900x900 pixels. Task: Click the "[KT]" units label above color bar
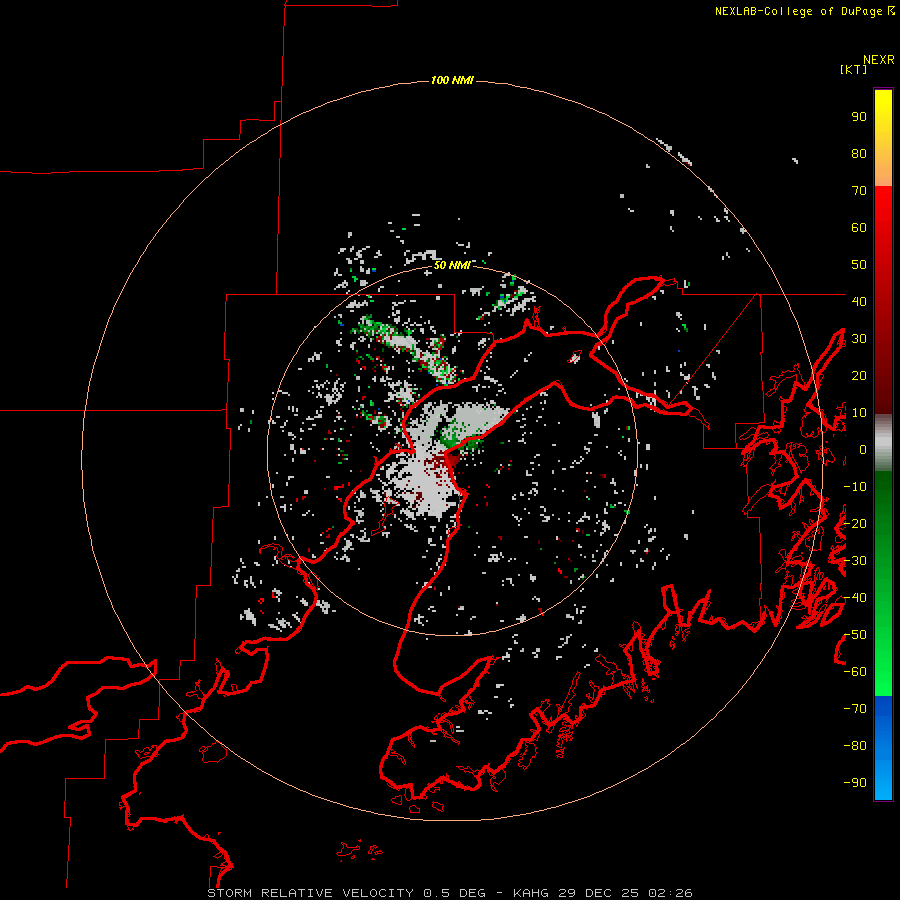coord(853,69)
